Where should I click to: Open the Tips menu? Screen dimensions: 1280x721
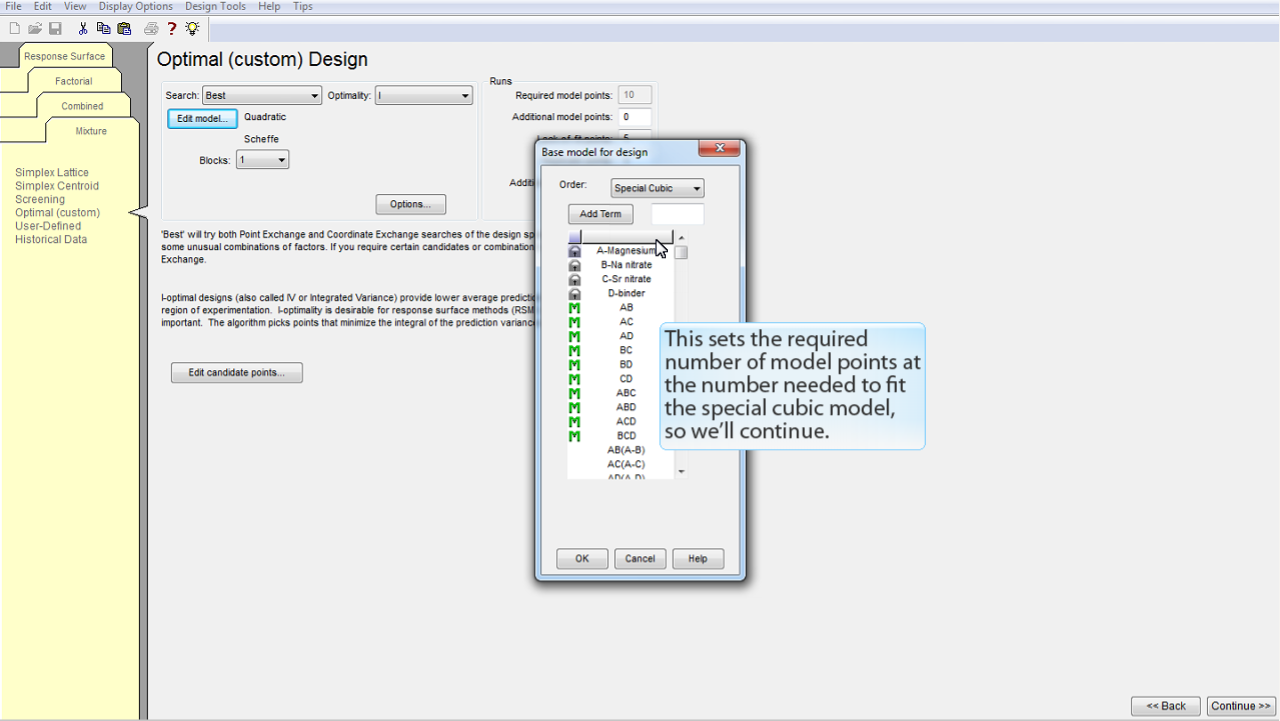point(303,6)
